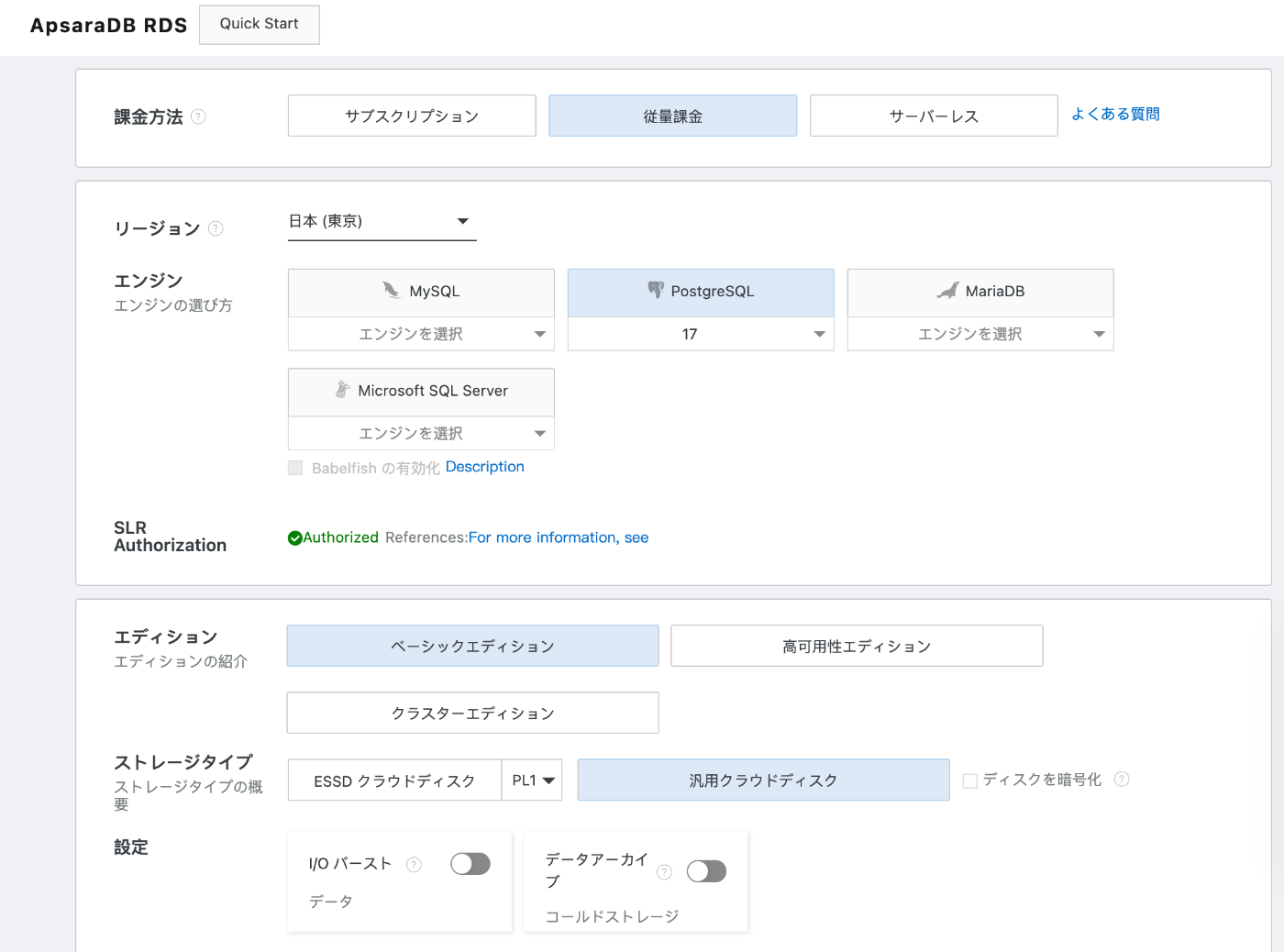This screenshot has width=1284, height=952.
Task: Choose クラスターエディション
Action: click(x=473, y=713)
